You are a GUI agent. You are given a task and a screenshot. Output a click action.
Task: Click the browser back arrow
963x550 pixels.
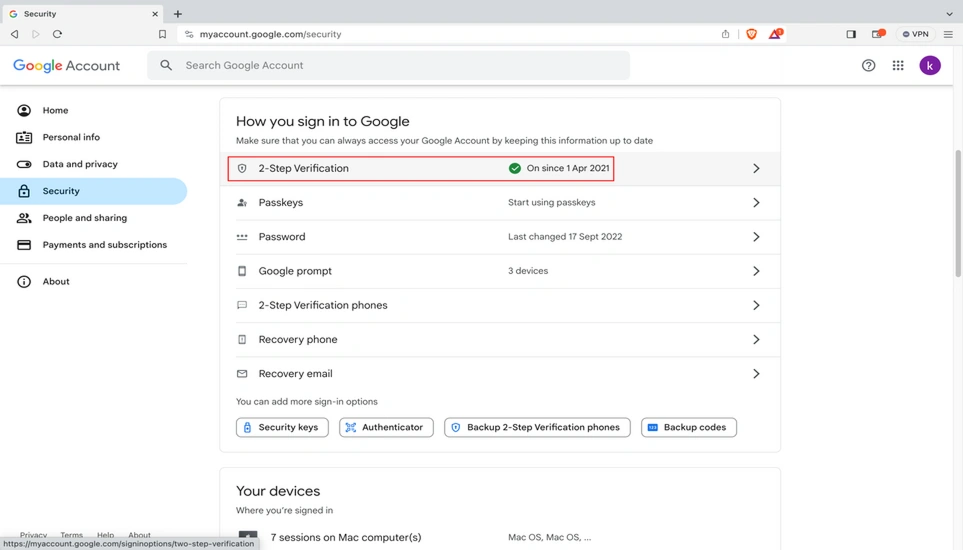tap(15, 34)
